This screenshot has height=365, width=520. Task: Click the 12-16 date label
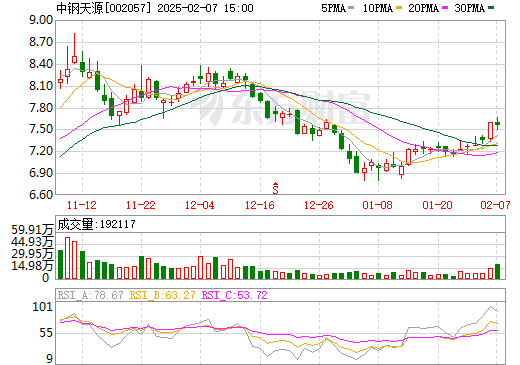pos(260,205)
